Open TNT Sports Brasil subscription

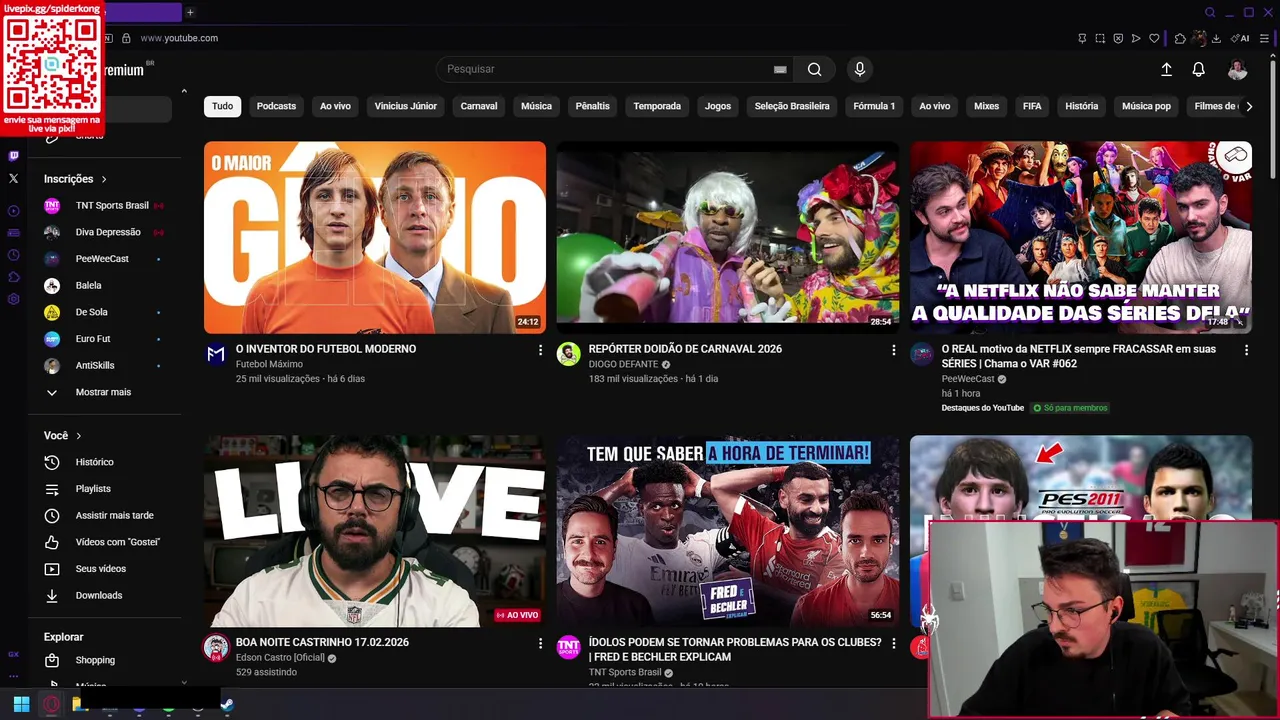click(x=103, y=205)
